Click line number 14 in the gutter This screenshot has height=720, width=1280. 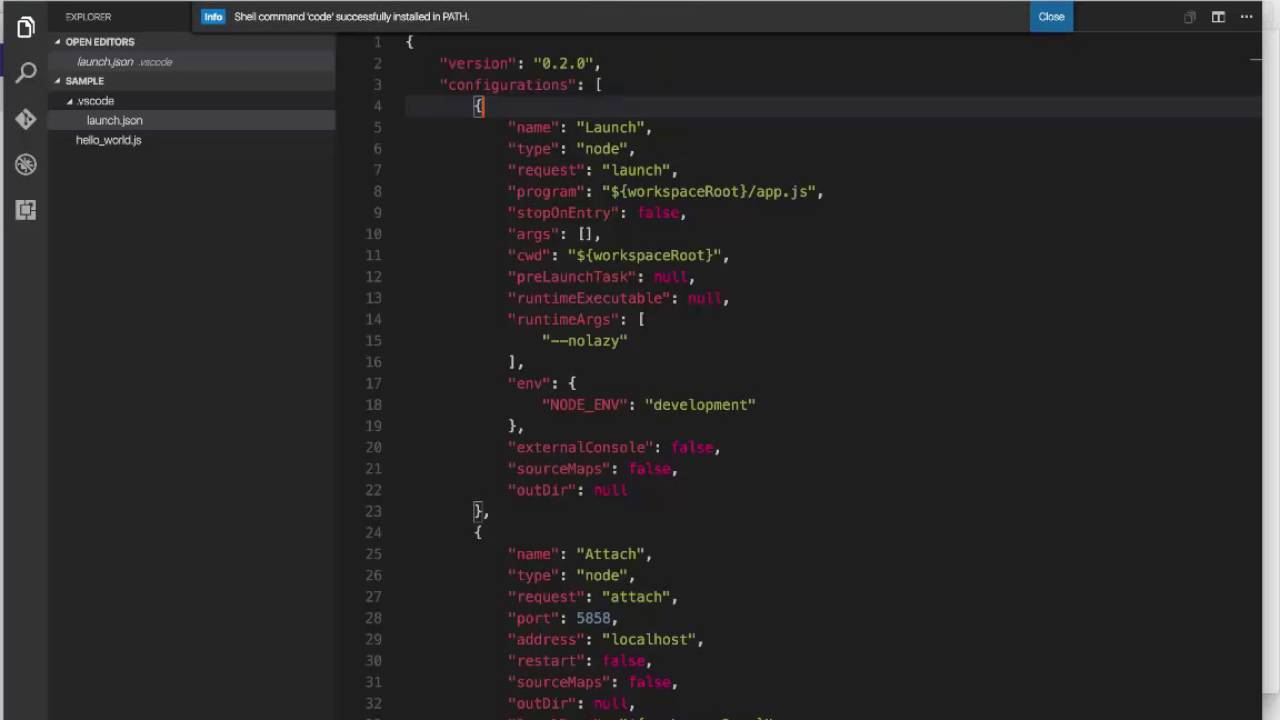(x=373, y=320)
